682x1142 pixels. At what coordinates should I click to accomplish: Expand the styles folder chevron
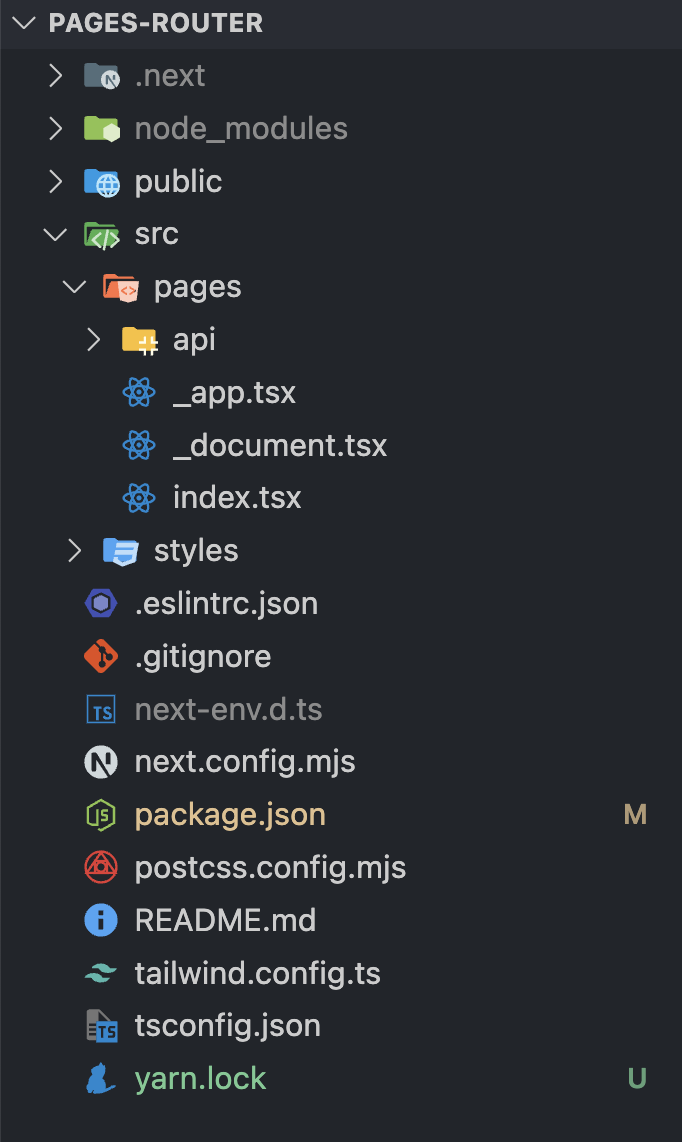74,551
